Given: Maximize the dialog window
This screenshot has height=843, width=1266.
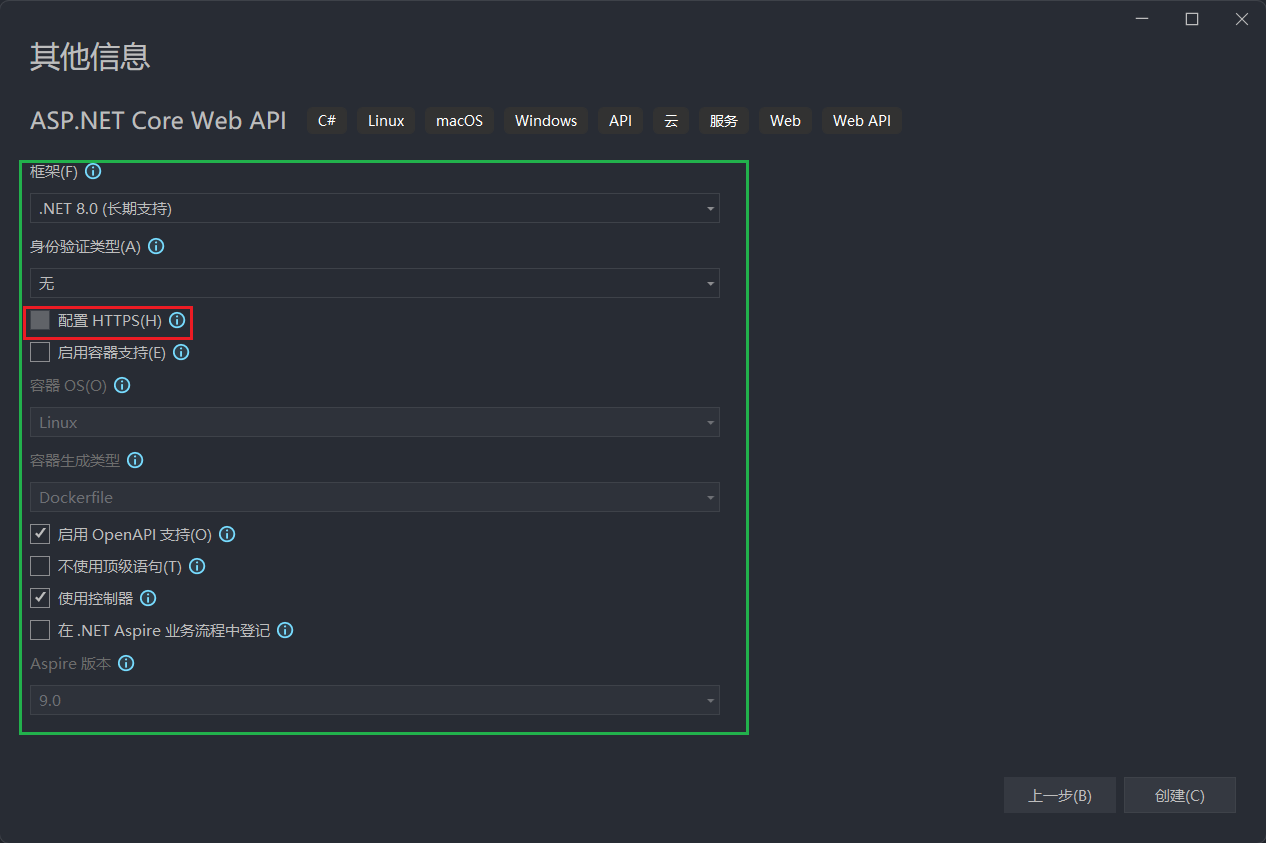Looking at the screenshot, I should pos(1191,19).
